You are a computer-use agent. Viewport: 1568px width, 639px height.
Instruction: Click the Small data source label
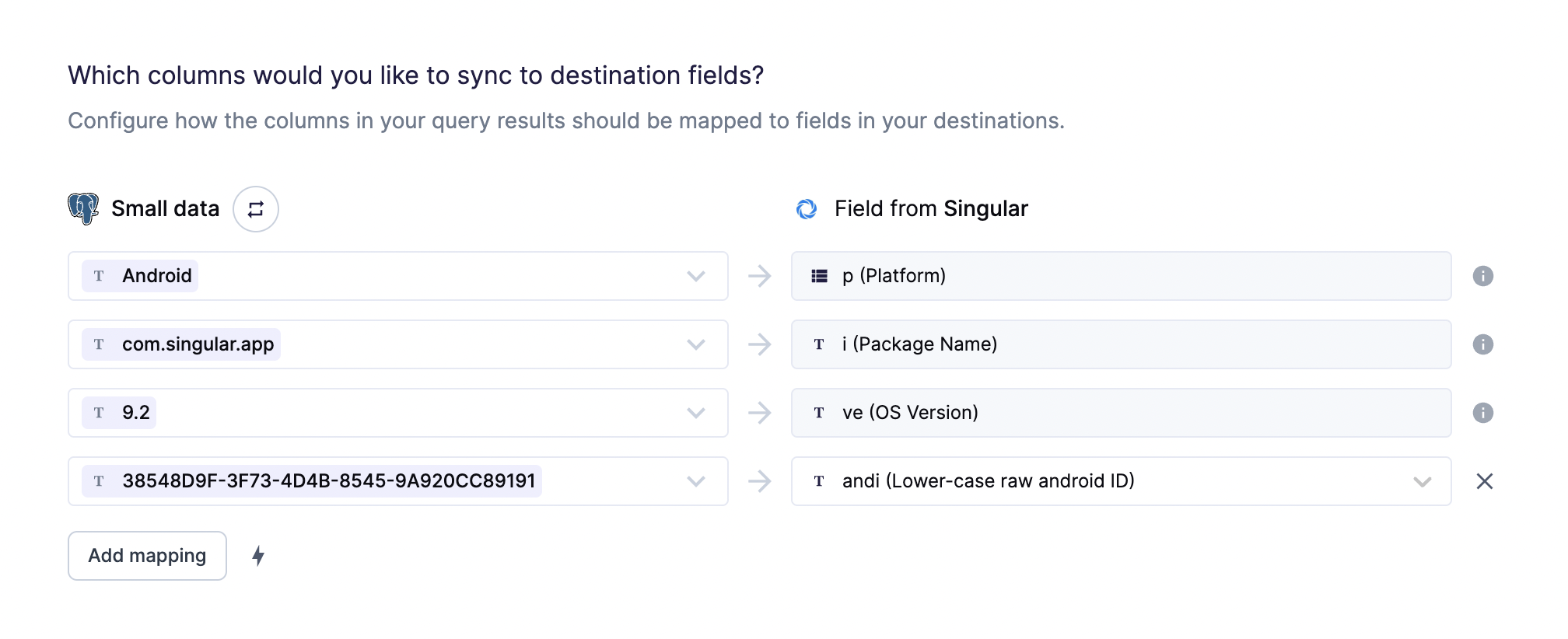point(165,209)
